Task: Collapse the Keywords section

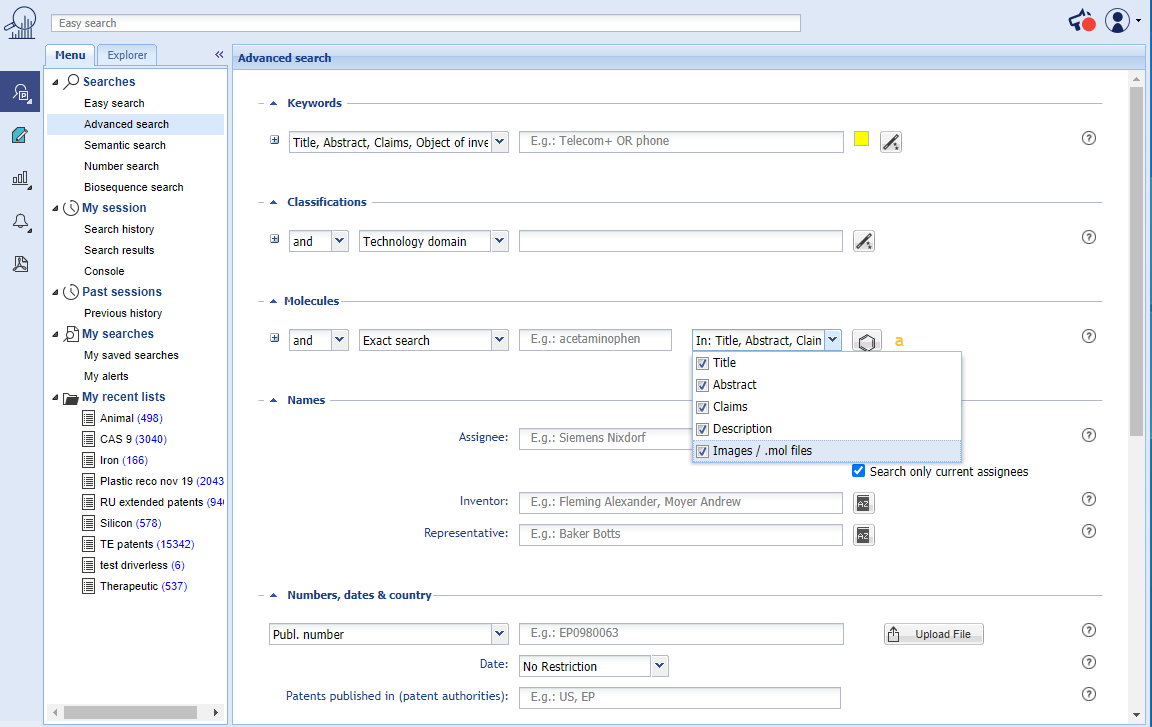Action: 273,104
